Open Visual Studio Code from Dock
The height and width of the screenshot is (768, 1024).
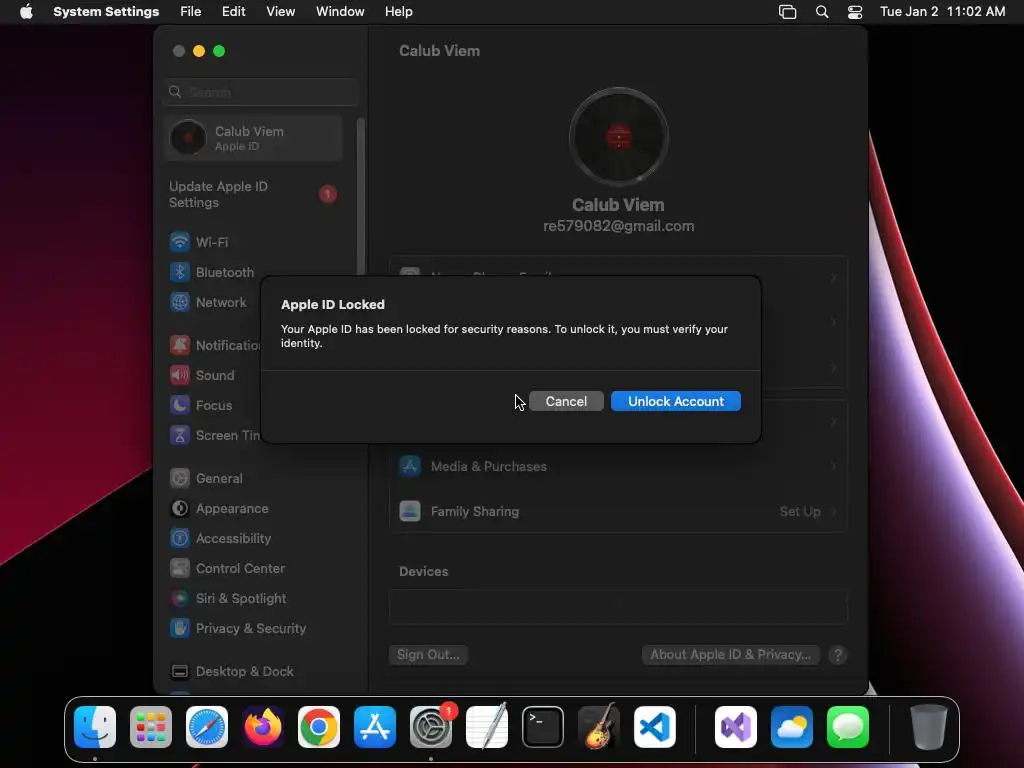pyautogui.click(x=654, y=727)
